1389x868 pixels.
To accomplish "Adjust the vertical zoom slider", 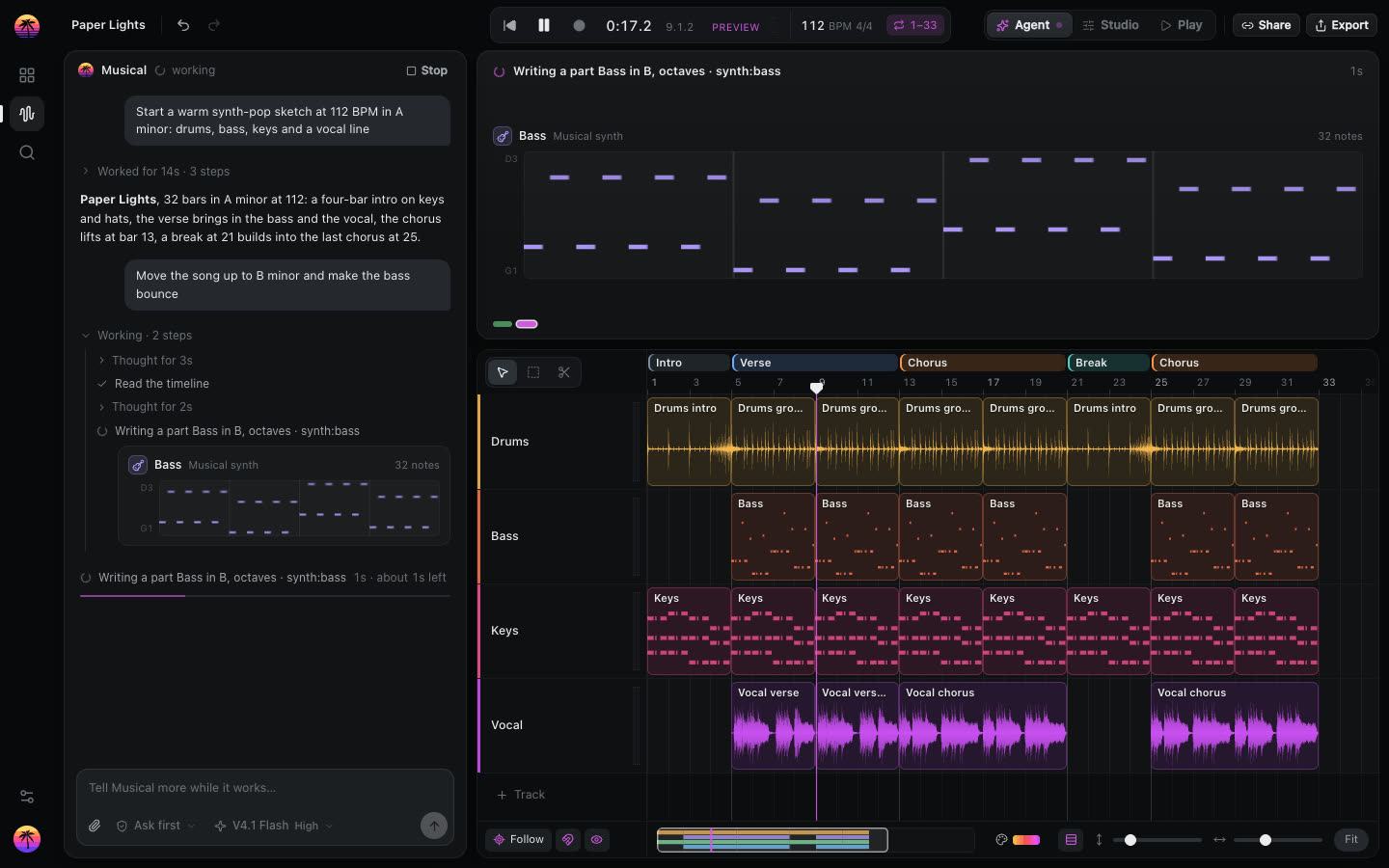I will point(1157,840).
